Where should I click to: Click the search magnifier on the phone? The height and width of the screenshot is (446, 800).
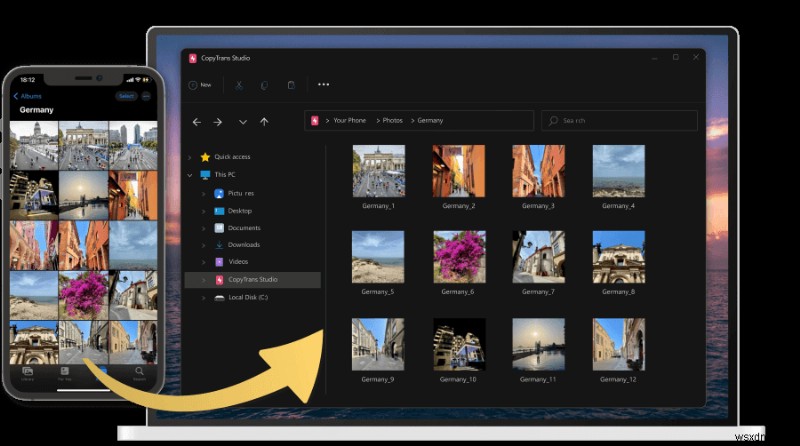(139, 371)
